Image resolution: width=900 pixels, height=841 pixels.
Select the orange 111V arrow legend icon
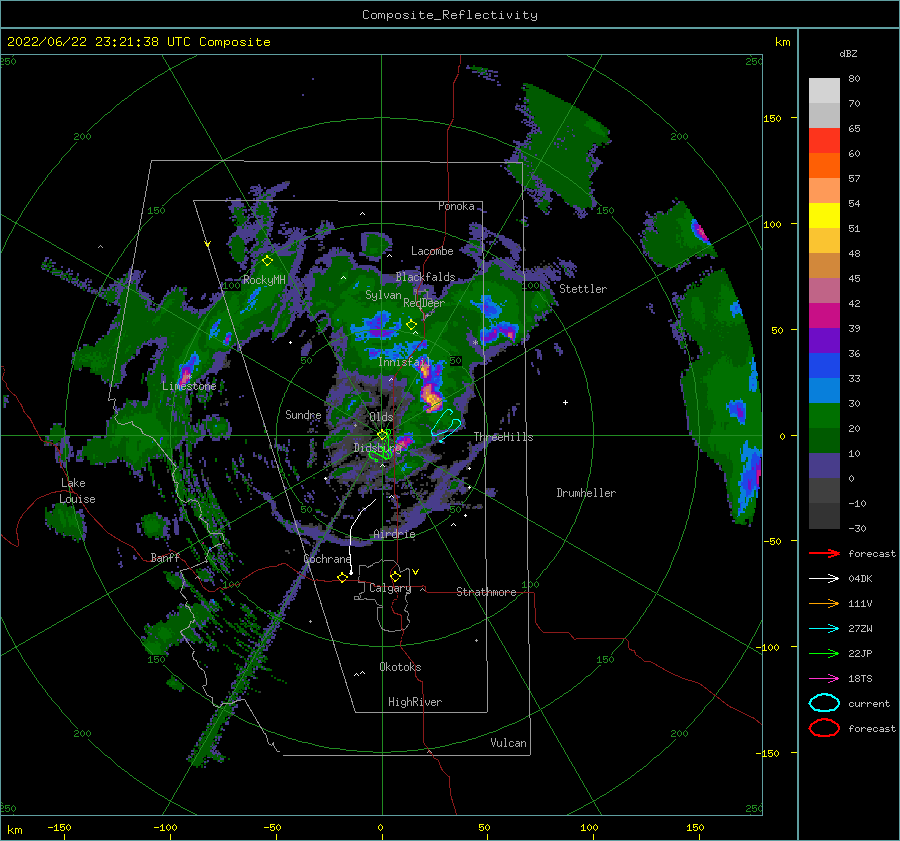click(824, 603)
